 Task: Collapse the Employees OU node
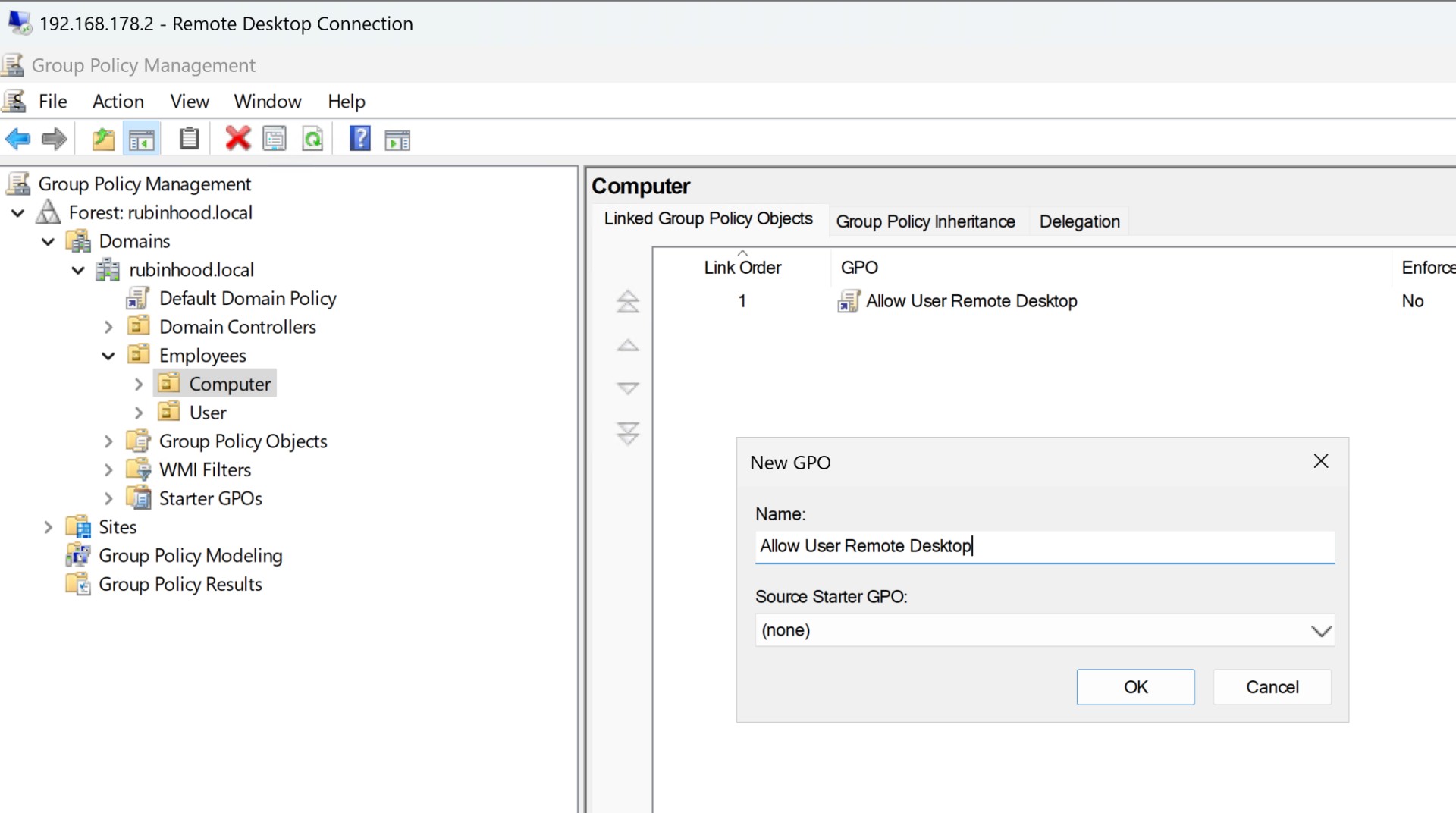[x=108, y=356]
